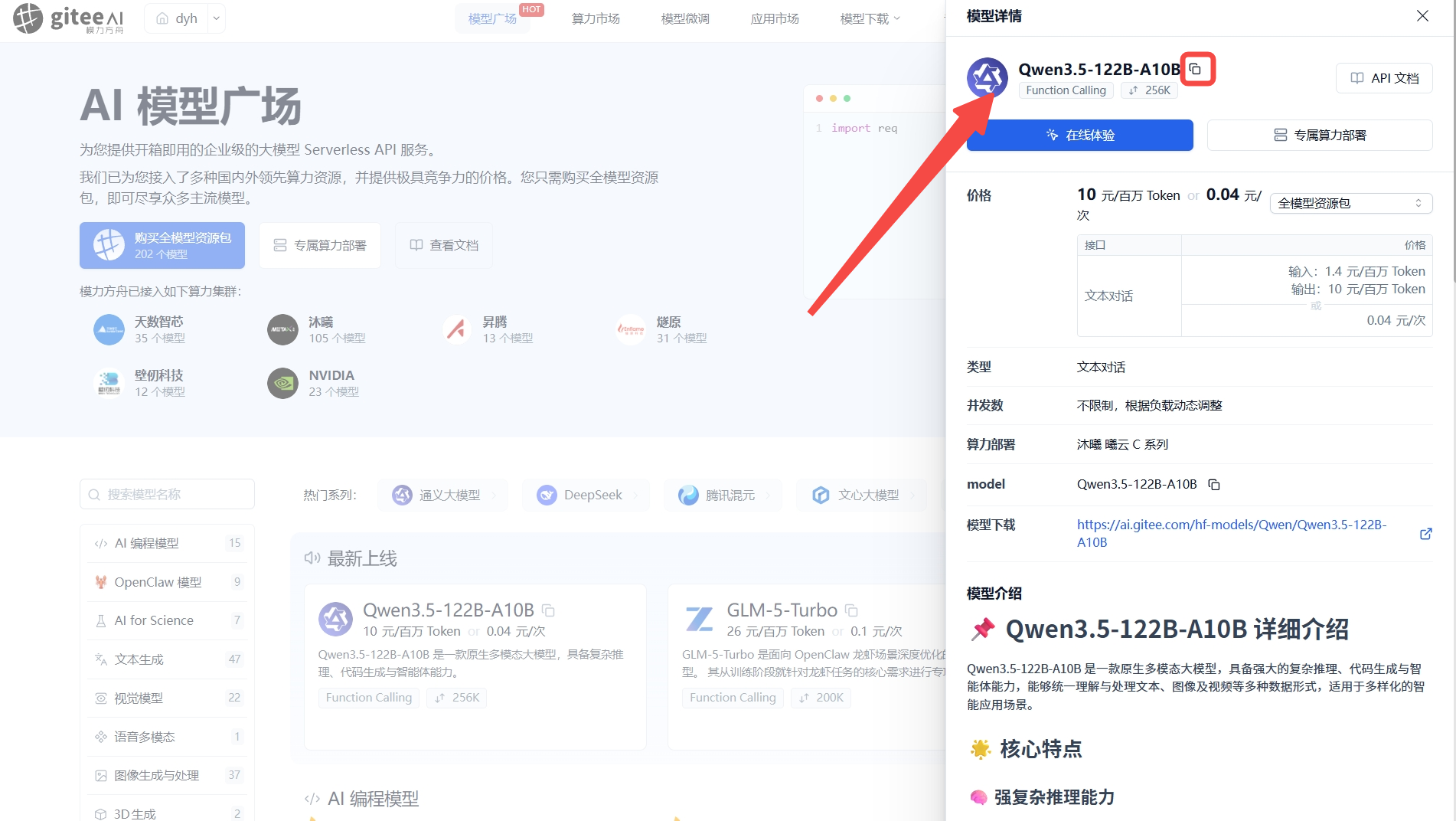Click 专属算力部署 button in hero section

pos(320,245)
